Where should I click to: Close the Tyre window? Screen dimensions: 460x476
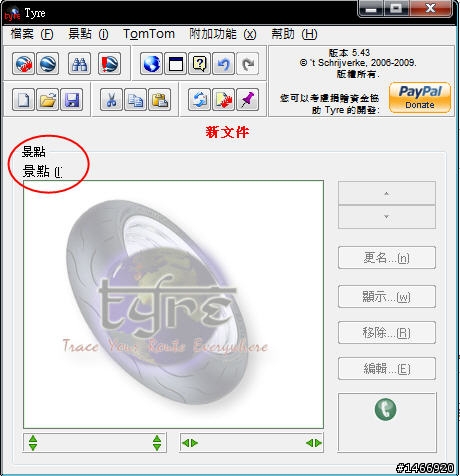(x=431, y=8)
